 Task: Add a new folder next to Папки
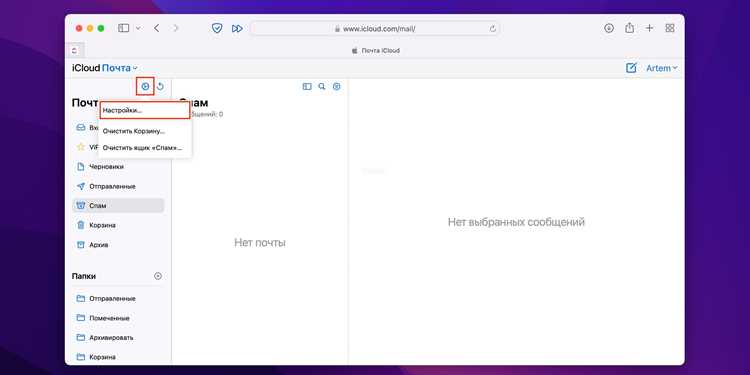158,276
